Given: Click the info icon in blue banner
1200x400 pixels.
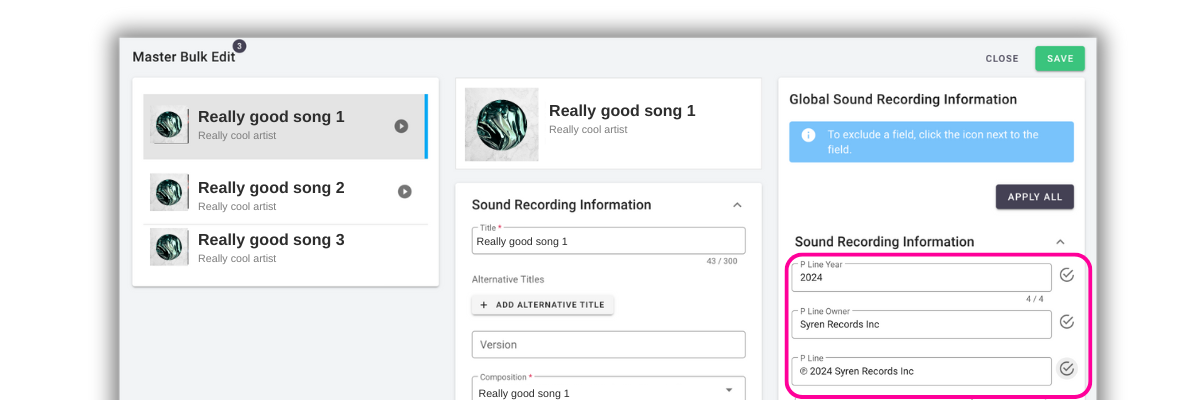Looking at the screenshot, I should tap(808, 135).
